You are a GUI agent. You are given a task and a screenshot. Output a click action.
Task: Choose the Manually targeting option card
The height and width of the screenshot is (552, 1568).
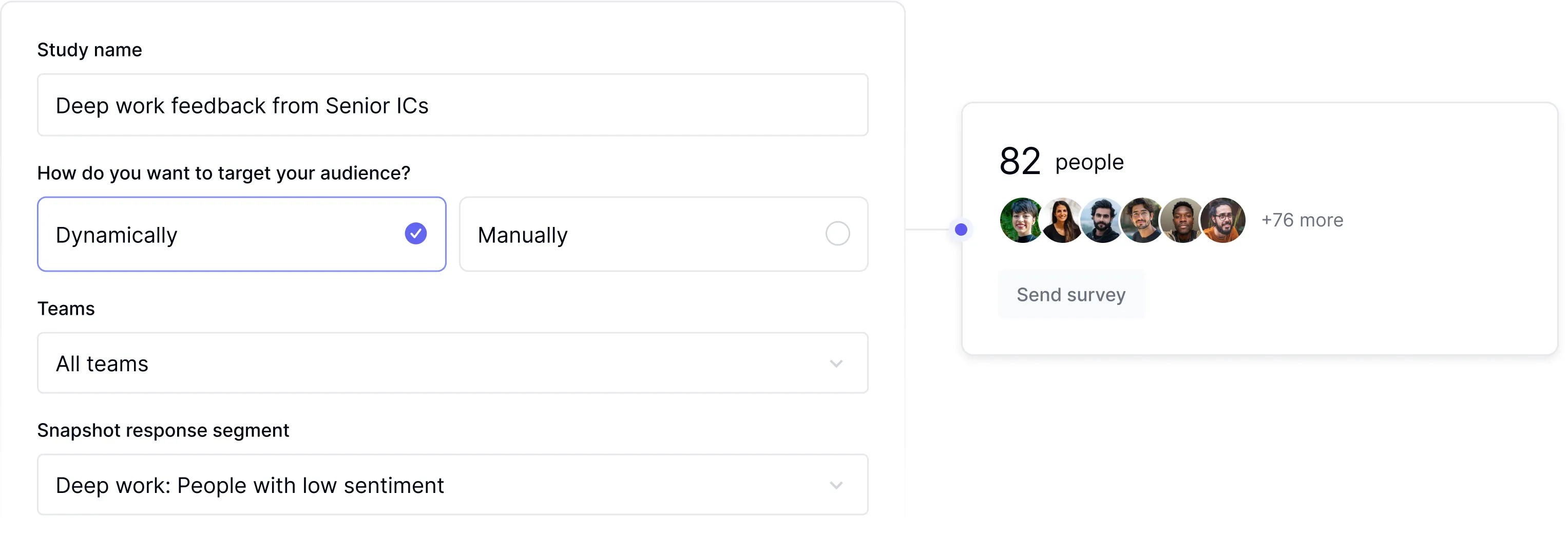pyautogui.click(x=663, y=234)
